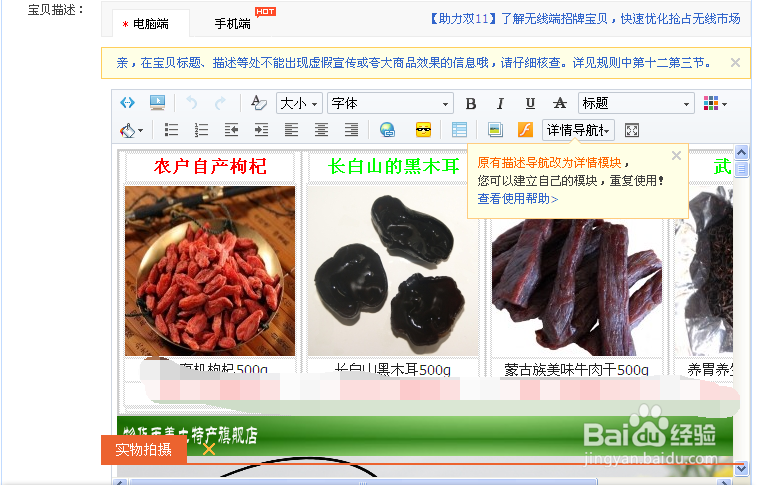Center align the text
This screenshot has width=760, height=485.
point(321,130)
